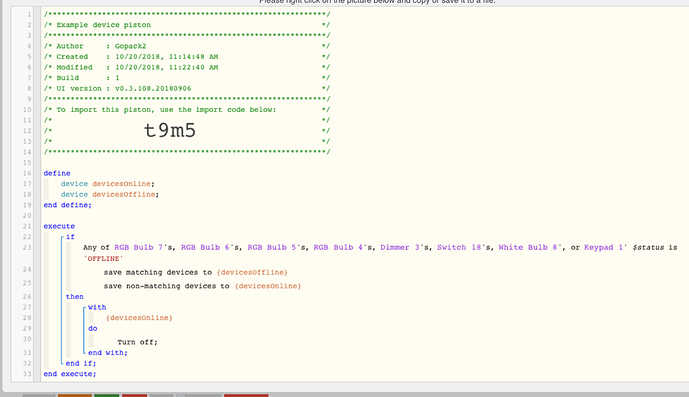Screen dimensions: 689x397
Task: Select device RGB Bulb 6 in the condition
Action: pos(205,248)
